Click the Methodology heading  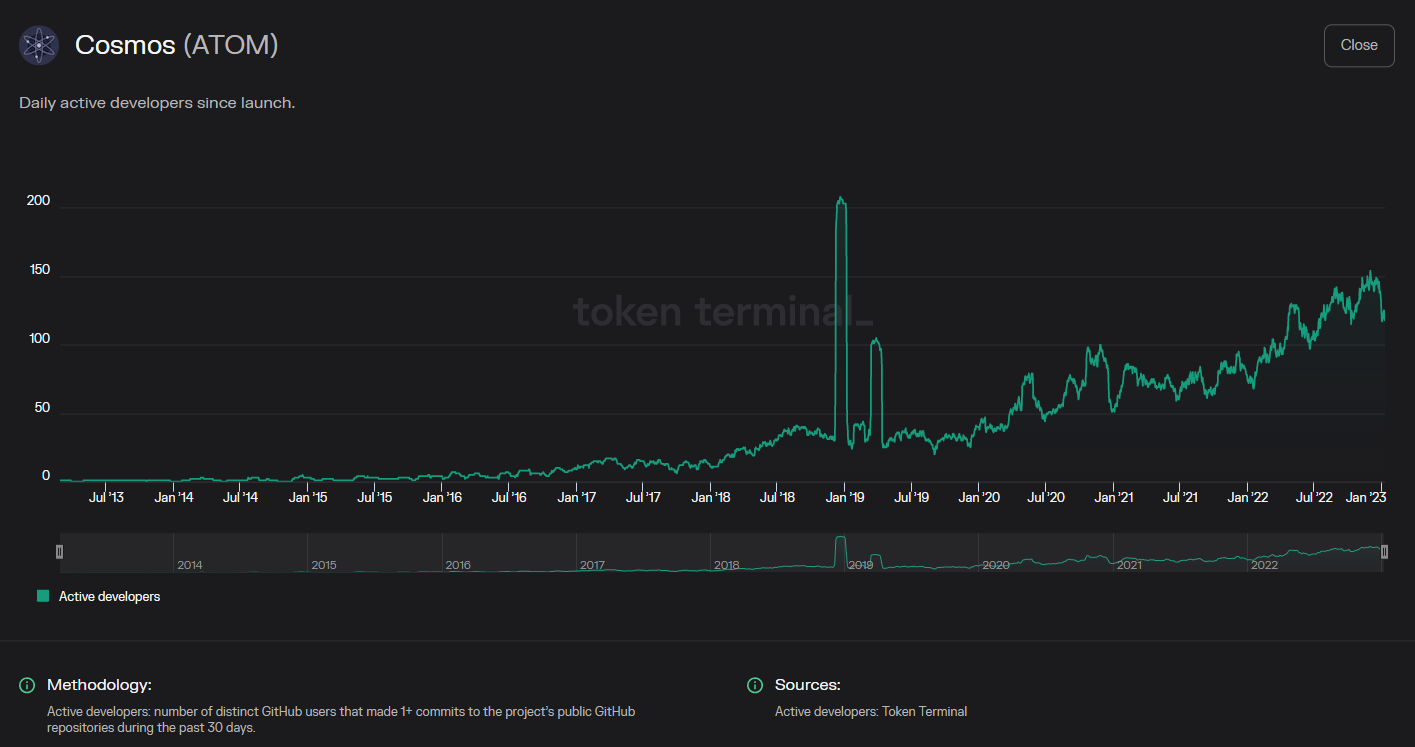pyautogui.click(x=99, y=685)
